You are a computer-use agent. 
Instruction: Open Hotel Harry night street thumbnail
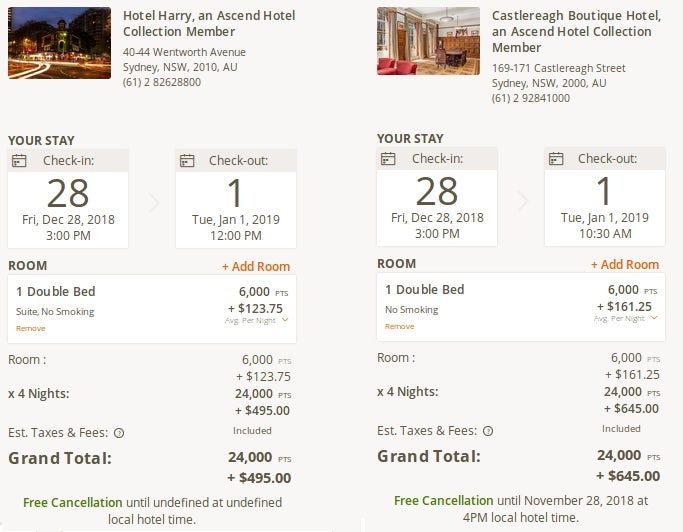(59, 42)
